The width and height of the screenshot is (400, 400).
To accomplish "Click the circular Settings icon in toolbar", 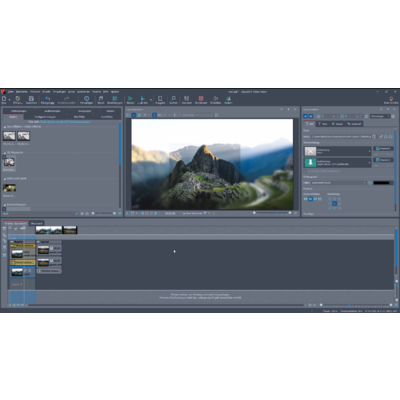I will click(x=86, y=98).
